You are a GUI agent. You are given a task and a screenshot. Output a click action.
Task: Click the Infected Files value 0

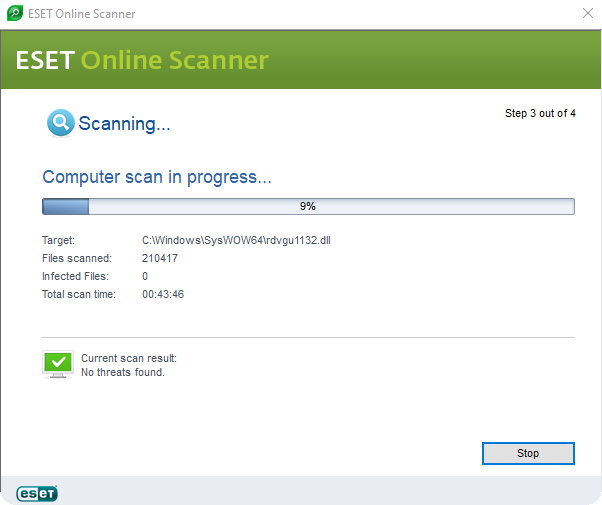click(x=145, y=276)
